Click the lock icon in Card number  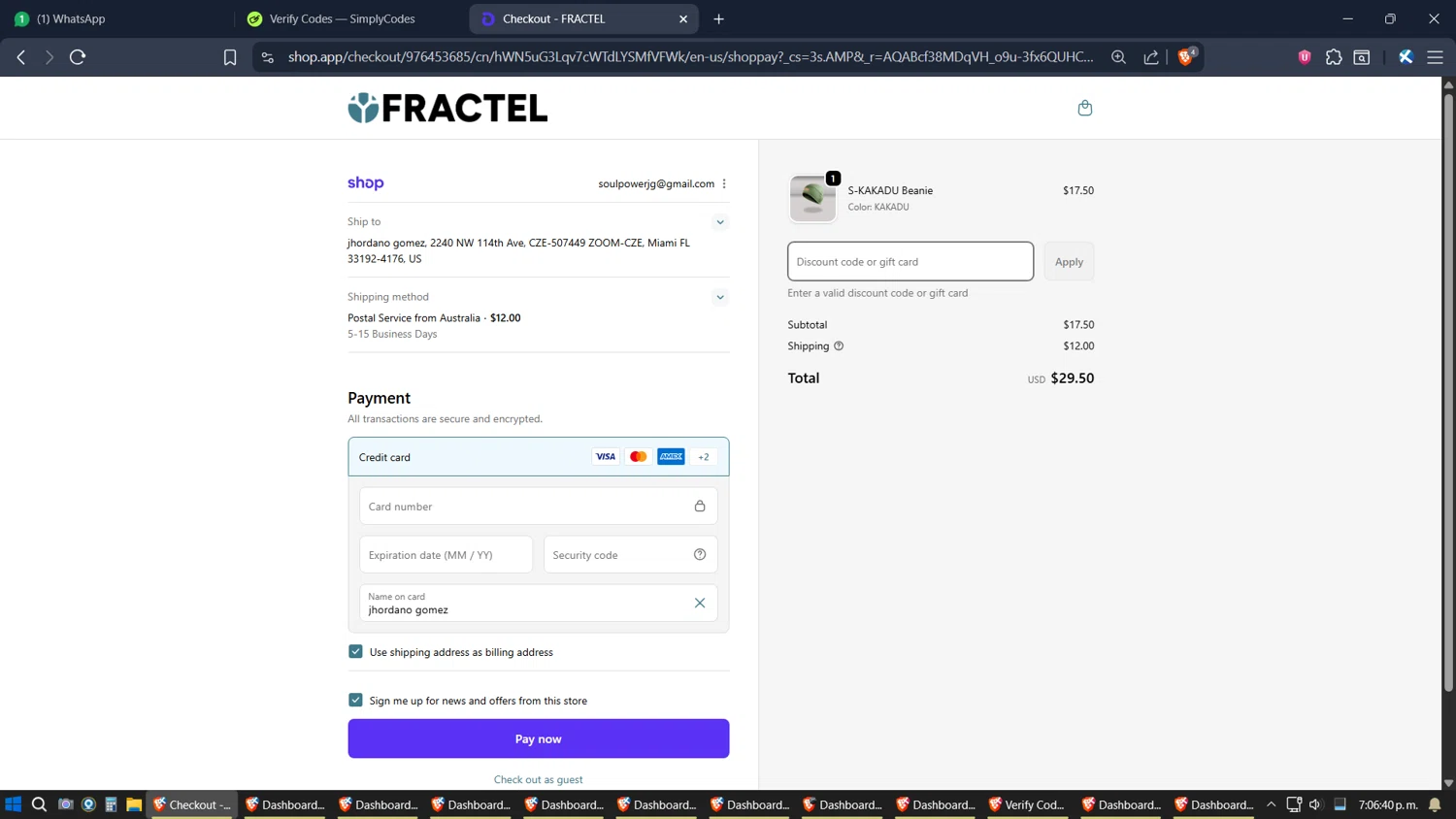(x=700, y=506)
